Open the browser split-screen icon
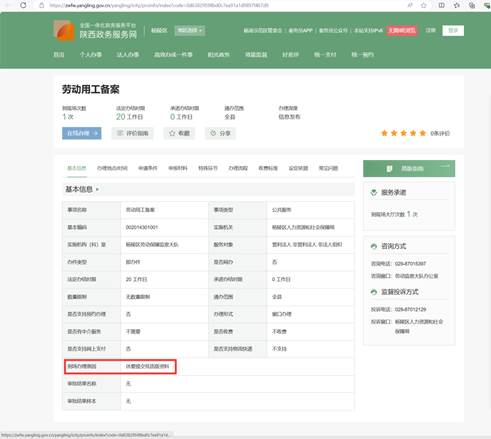 (x=441, y=5)
